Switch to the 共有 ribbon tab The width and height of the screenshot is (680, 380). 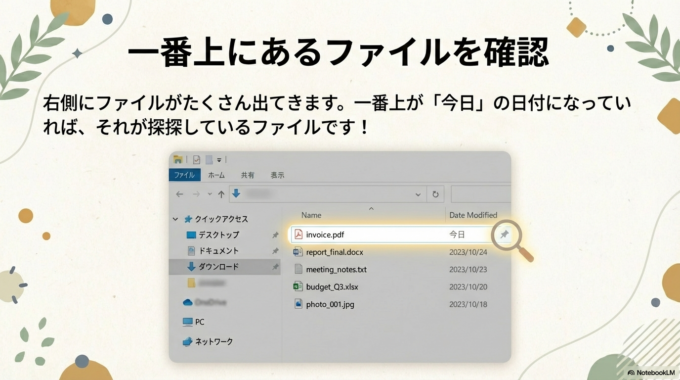pos(248,175)
